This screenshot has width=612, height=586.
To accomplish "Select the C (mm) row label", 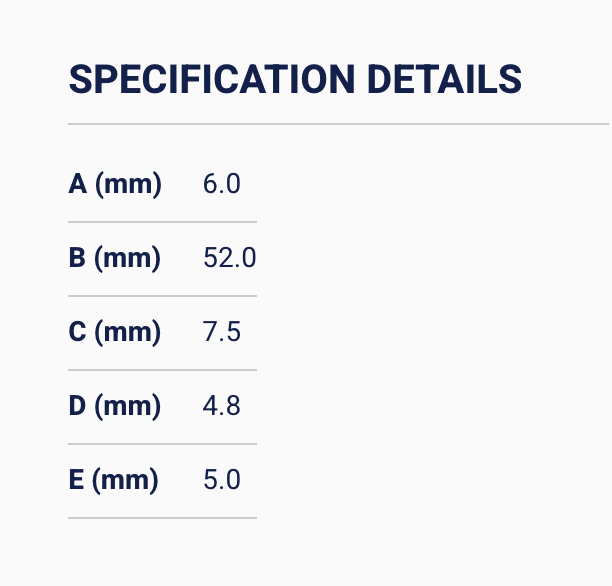I will point(115,332).
